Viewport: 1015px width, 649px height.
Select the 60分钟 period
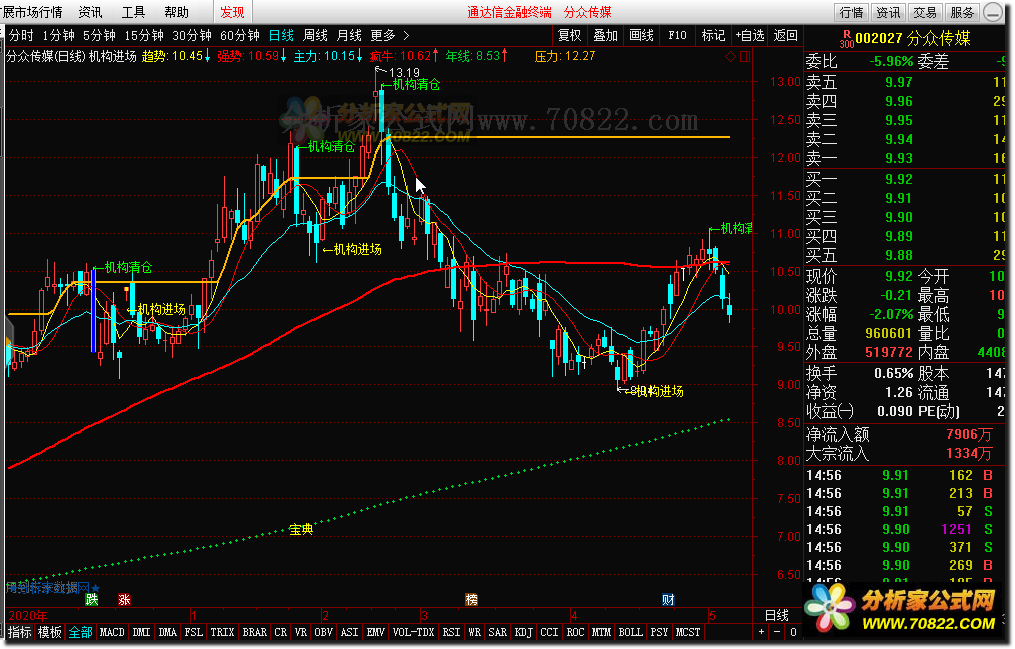pyautogui.click(x=240, y=35)
